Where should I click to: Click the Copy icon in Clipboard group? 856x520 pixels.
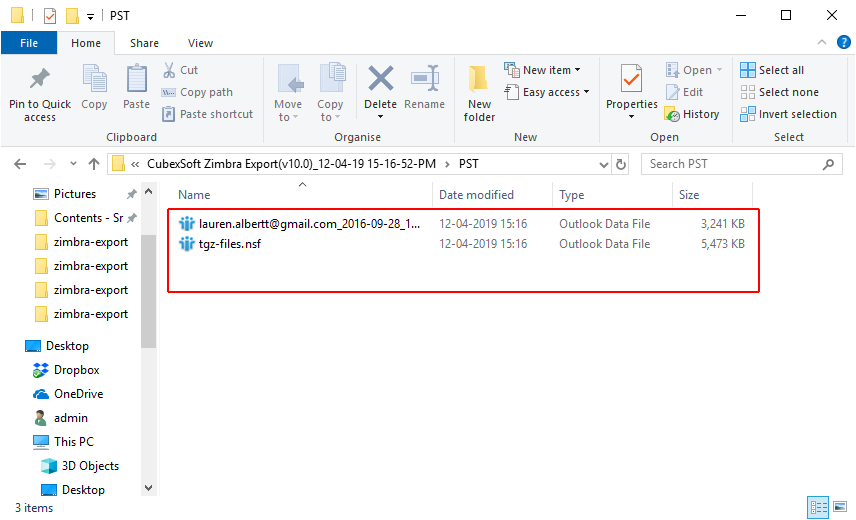click(x=94, y=80)
